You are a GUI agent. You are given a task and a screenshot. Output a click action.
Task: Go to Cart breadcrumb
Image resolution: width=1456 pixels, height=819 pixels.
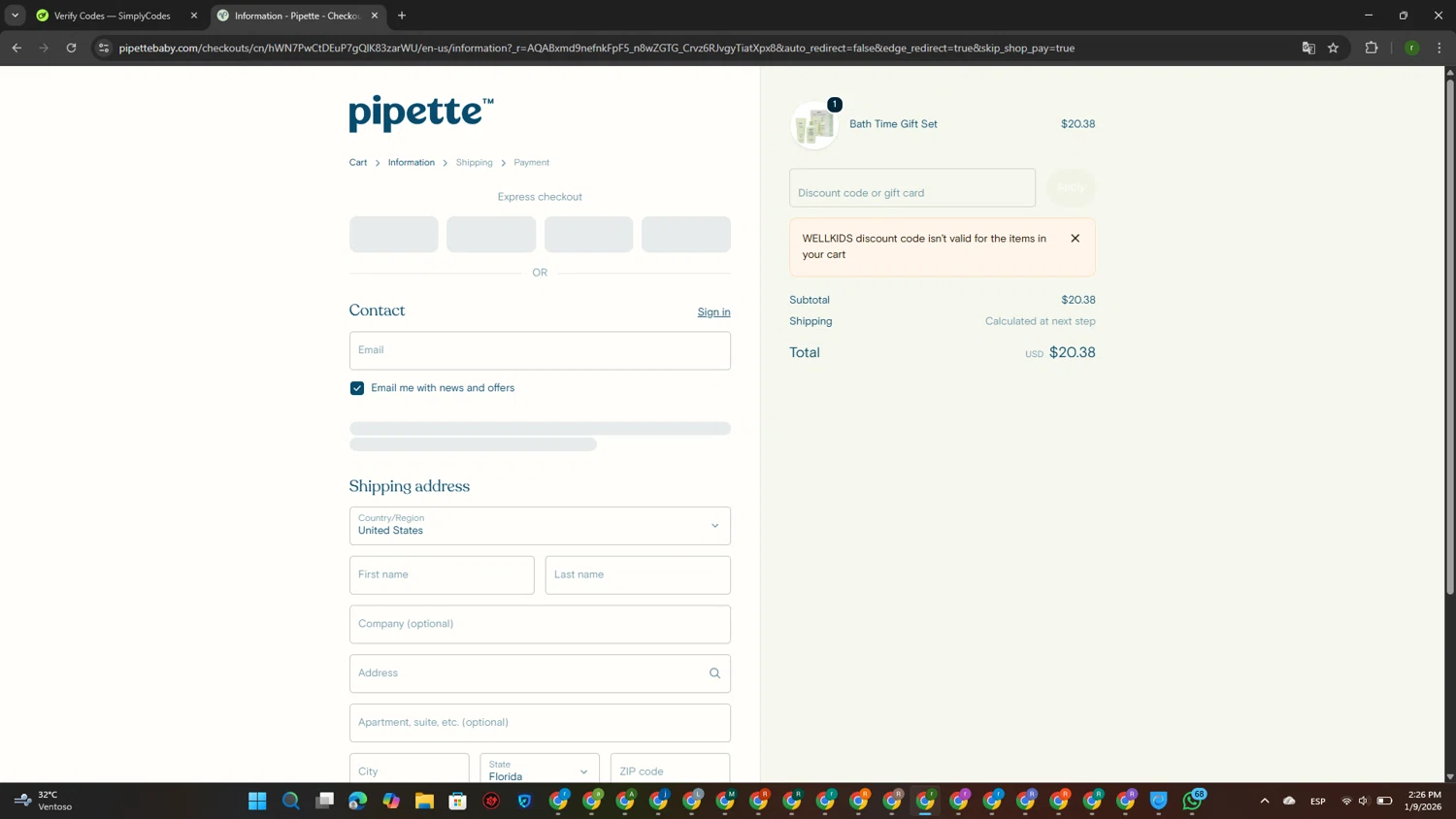click(358, 162)
